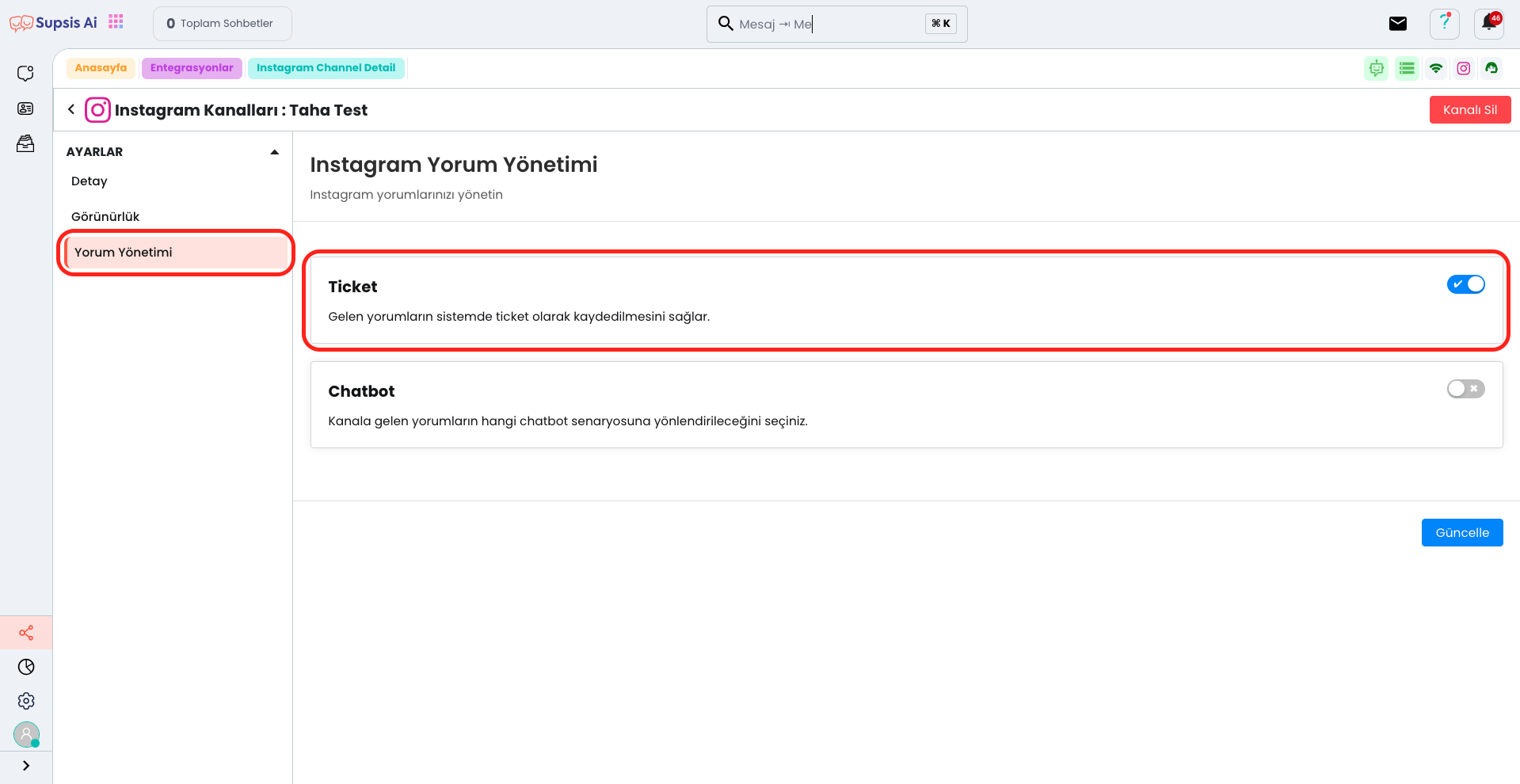This screenshot has height=784, width=1520.
Task: Click the Ticket card title
Action: [352, 287]
